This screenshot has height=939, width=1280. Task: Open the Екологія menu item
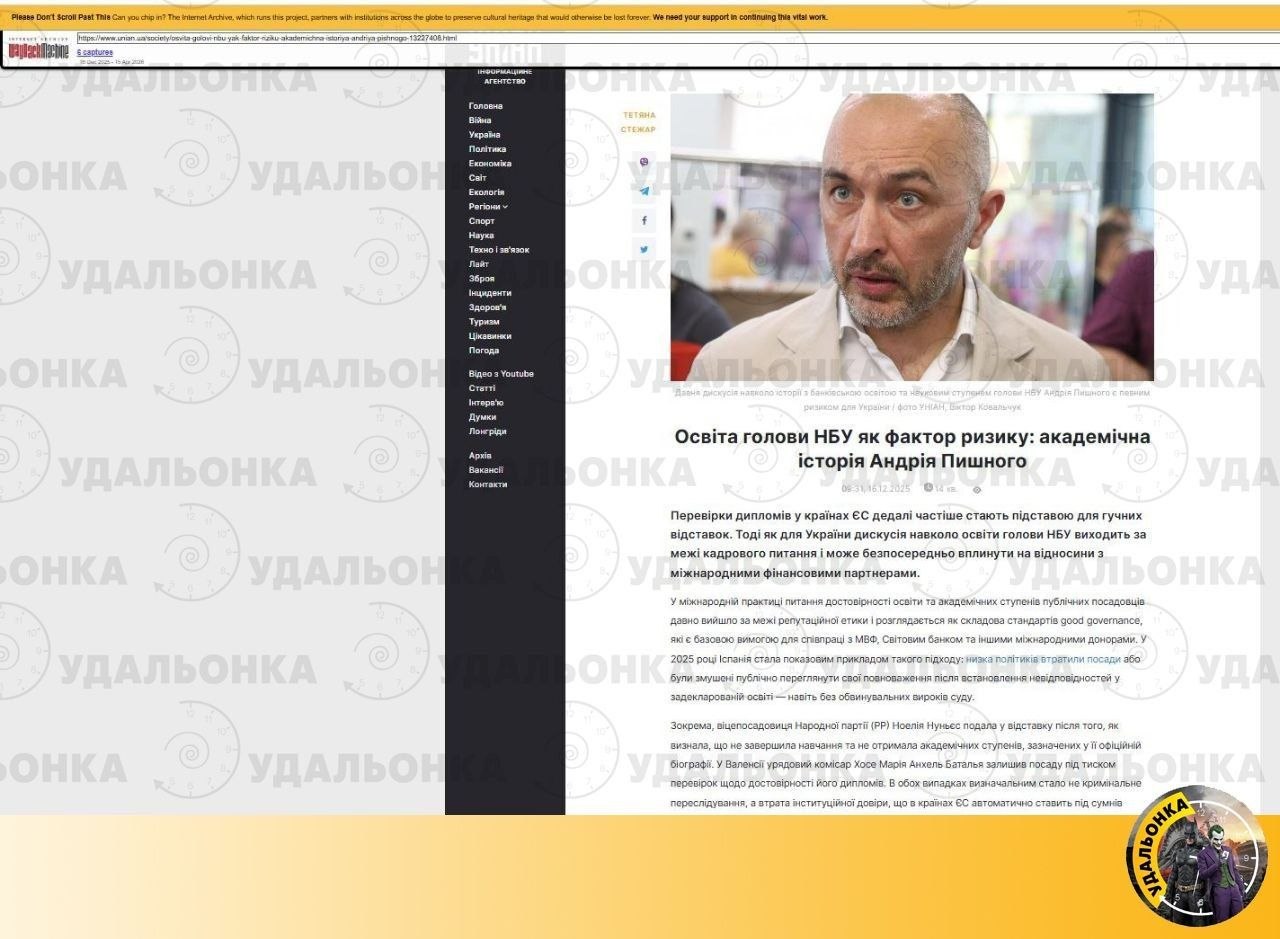(x=486, y=192)
